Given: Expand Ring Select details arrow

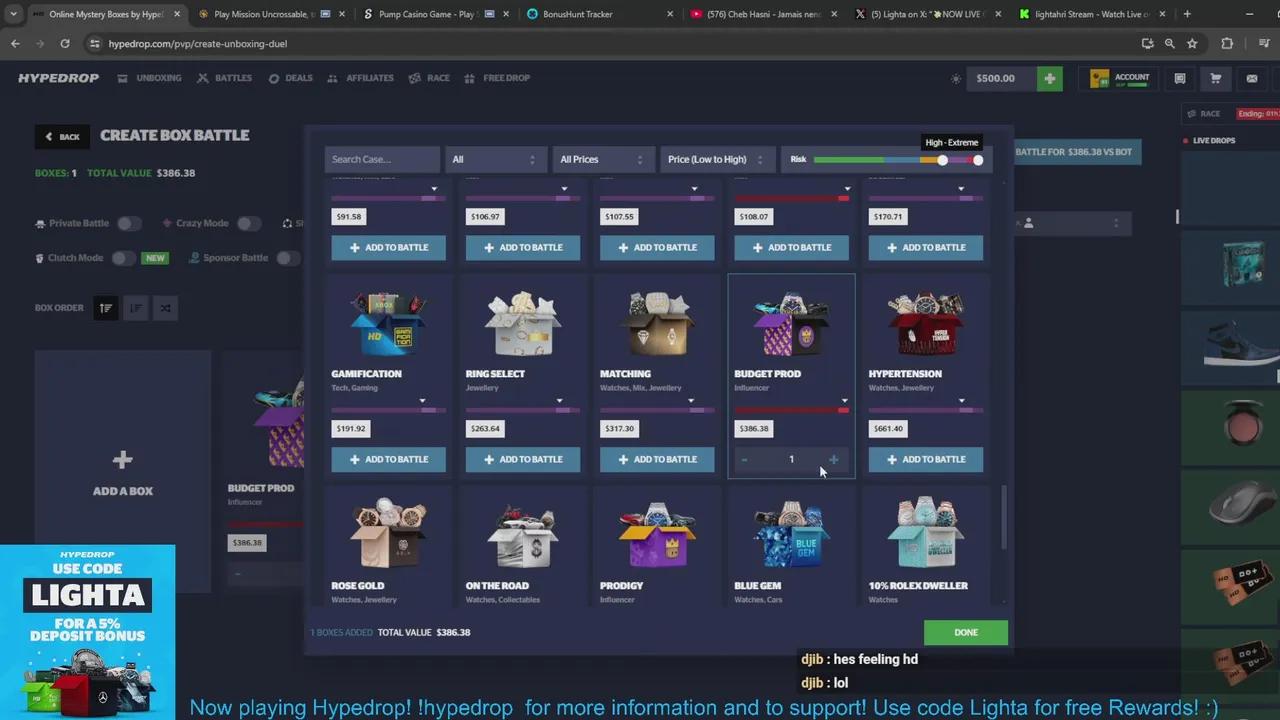Looking at the screenshot, I should point(559,401).
